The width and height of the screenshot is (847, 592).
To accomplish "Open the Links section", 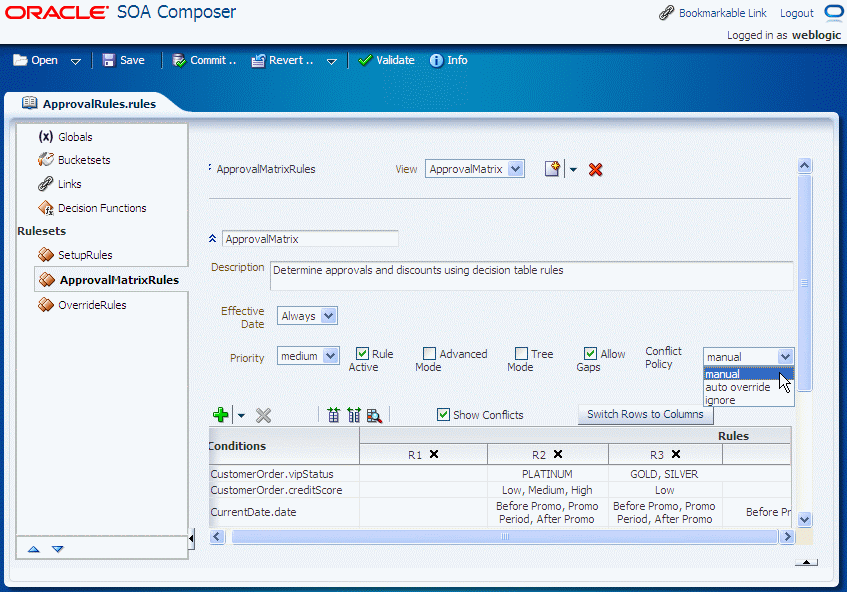I will point(59,184).
